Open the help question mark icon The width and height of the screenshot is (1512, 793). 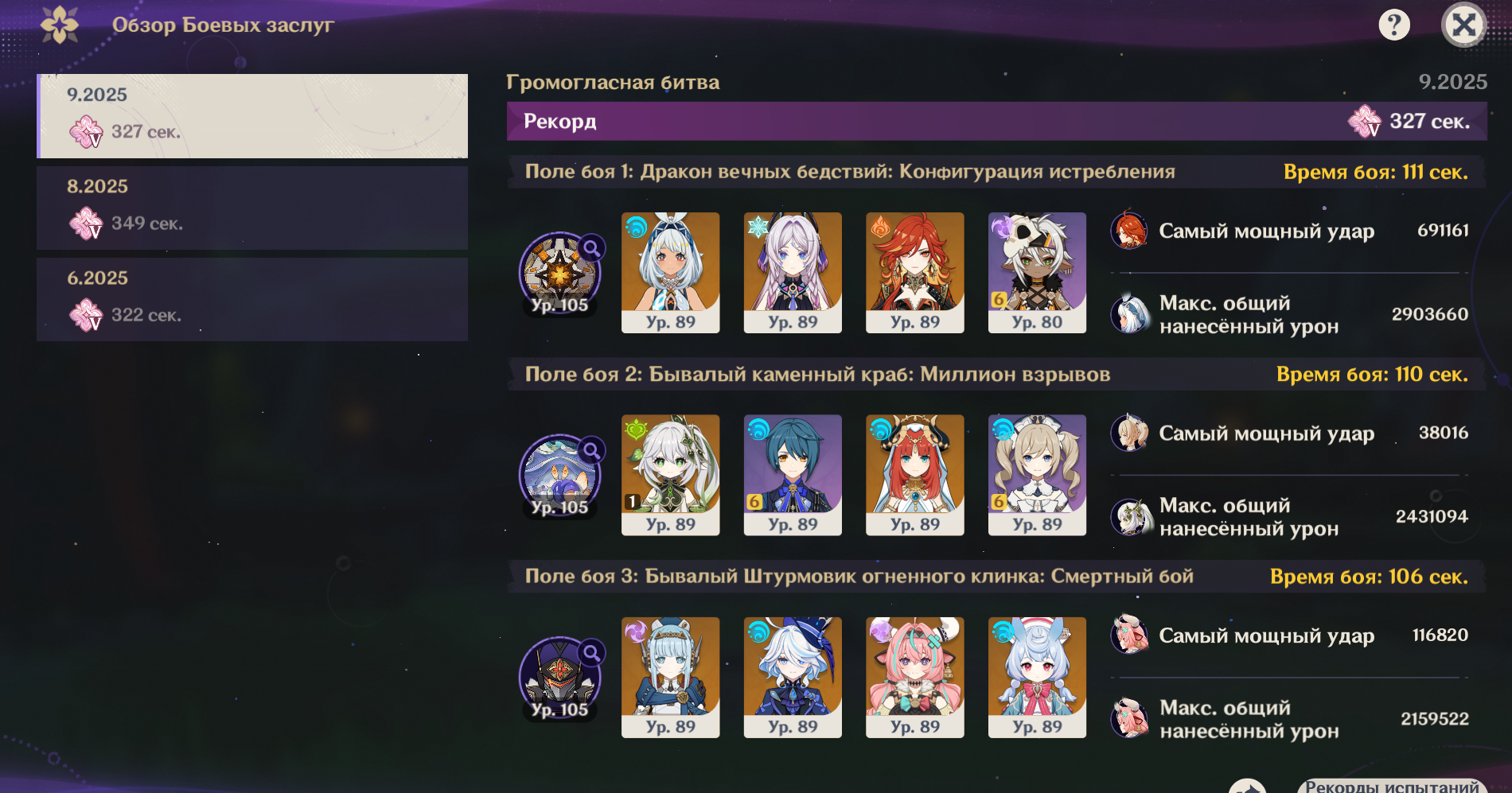(x=1393, y=25)
